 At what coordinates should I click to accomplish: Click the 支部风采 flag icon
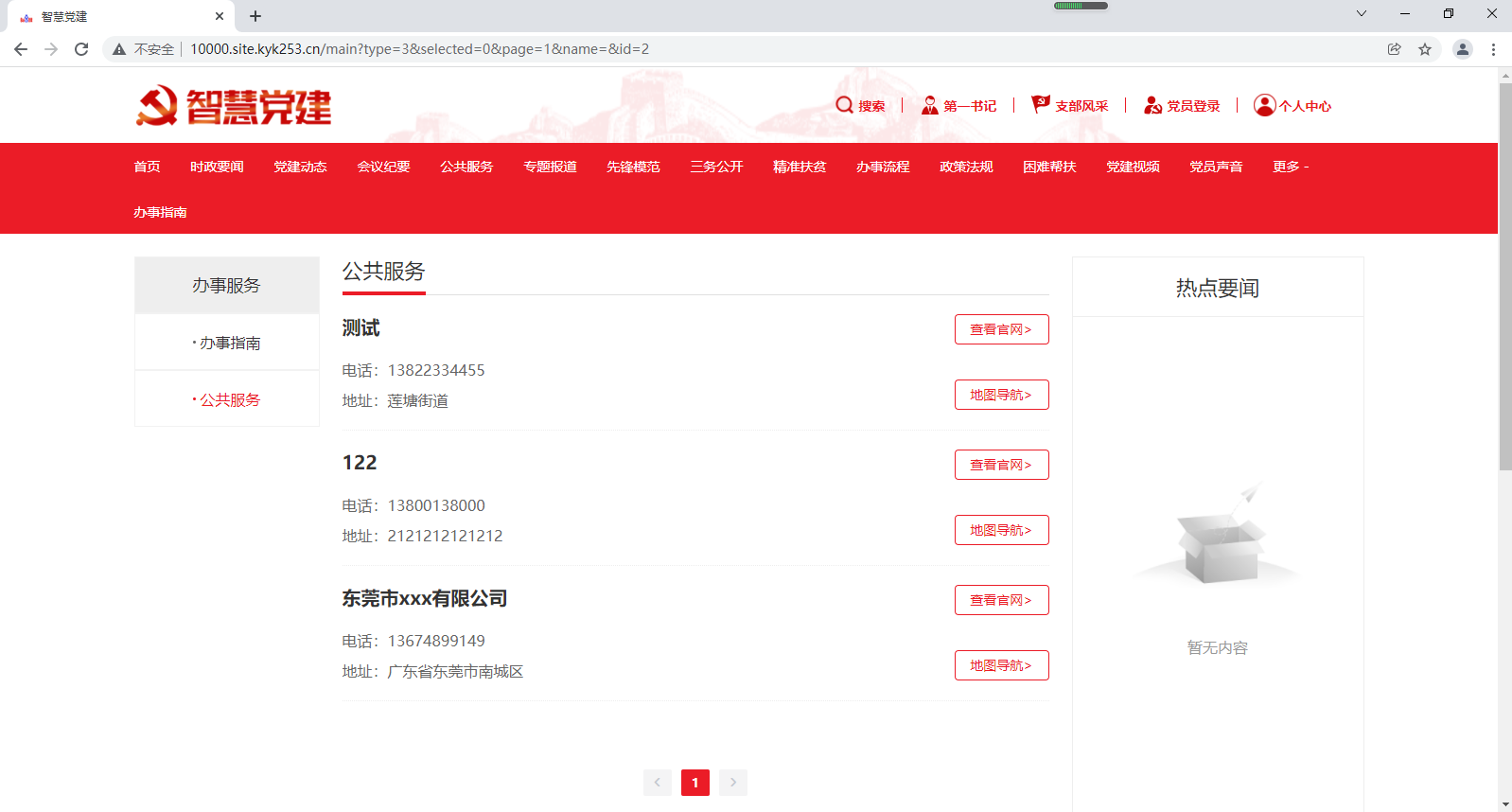tap(1041, 104)
